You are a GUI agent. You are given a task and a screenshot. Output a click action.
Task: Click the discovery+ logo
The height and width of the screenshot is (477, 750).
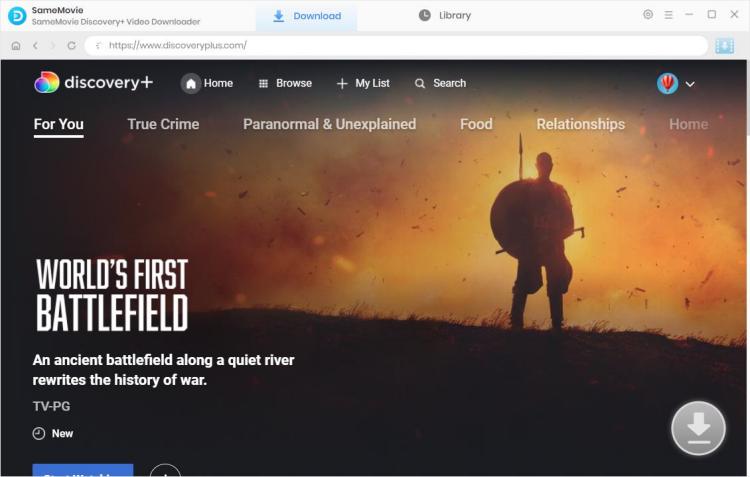(x=93, y=83)
